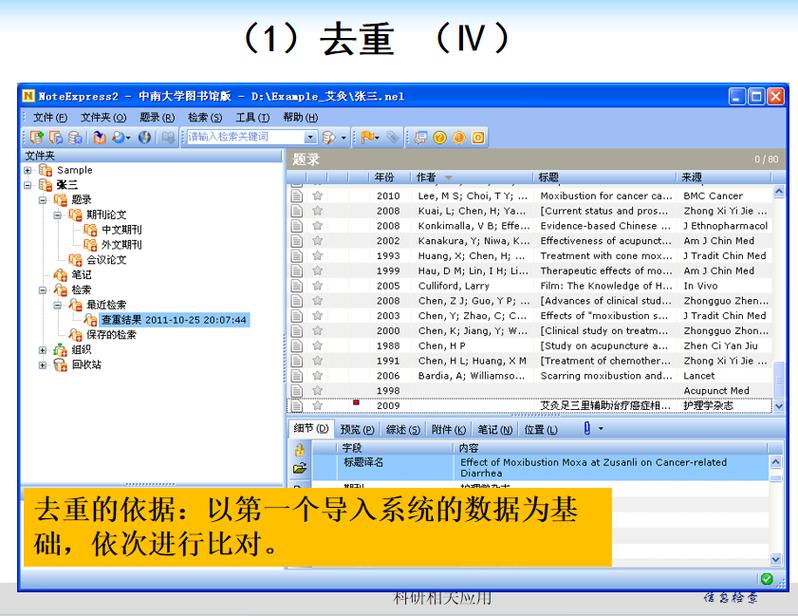Sort by the 标题 column header
This screenshot has height=616, width=798.
[x=605, y=177]
